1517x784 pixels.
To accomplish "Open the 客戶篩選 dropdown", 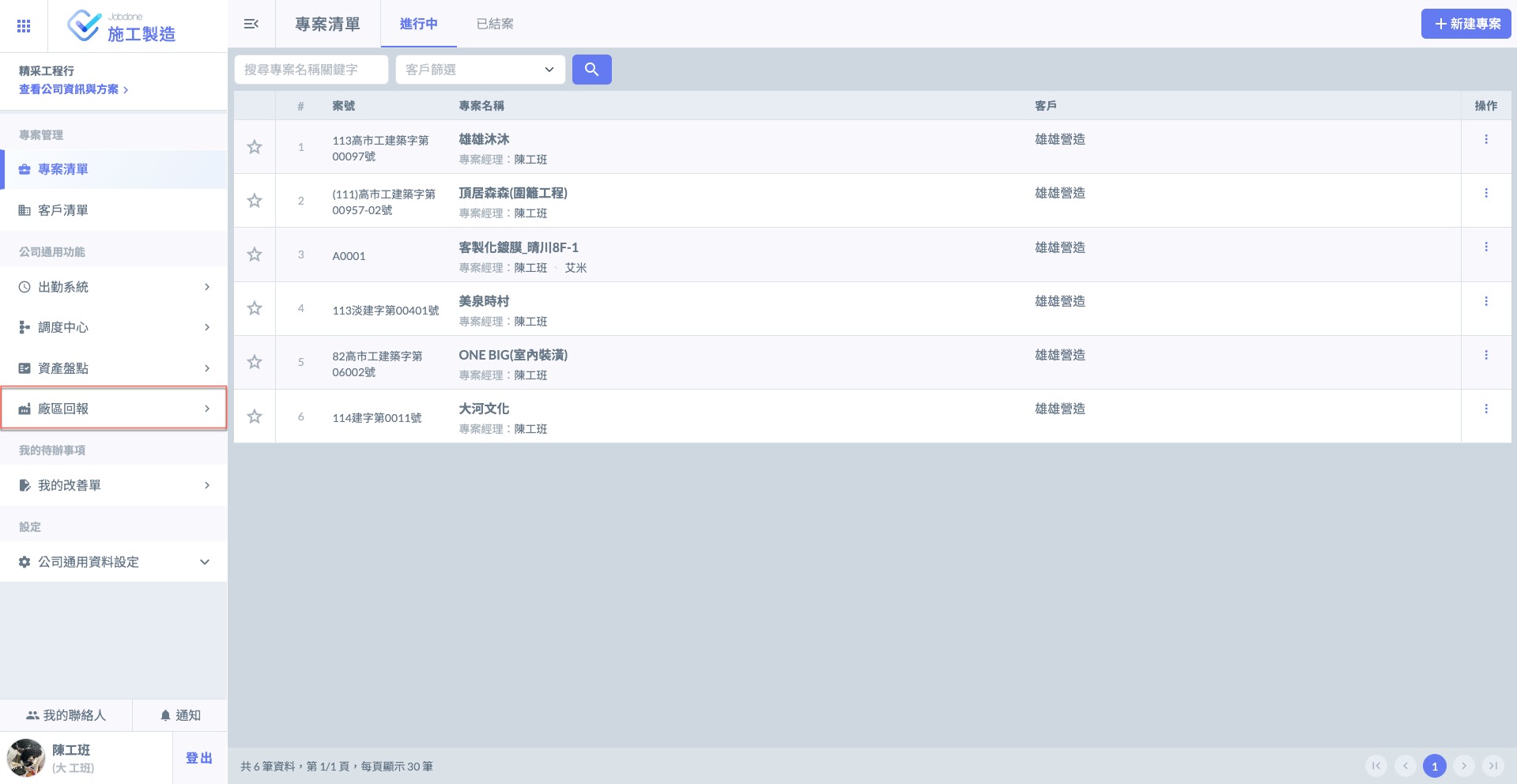I will click(480, 70).
